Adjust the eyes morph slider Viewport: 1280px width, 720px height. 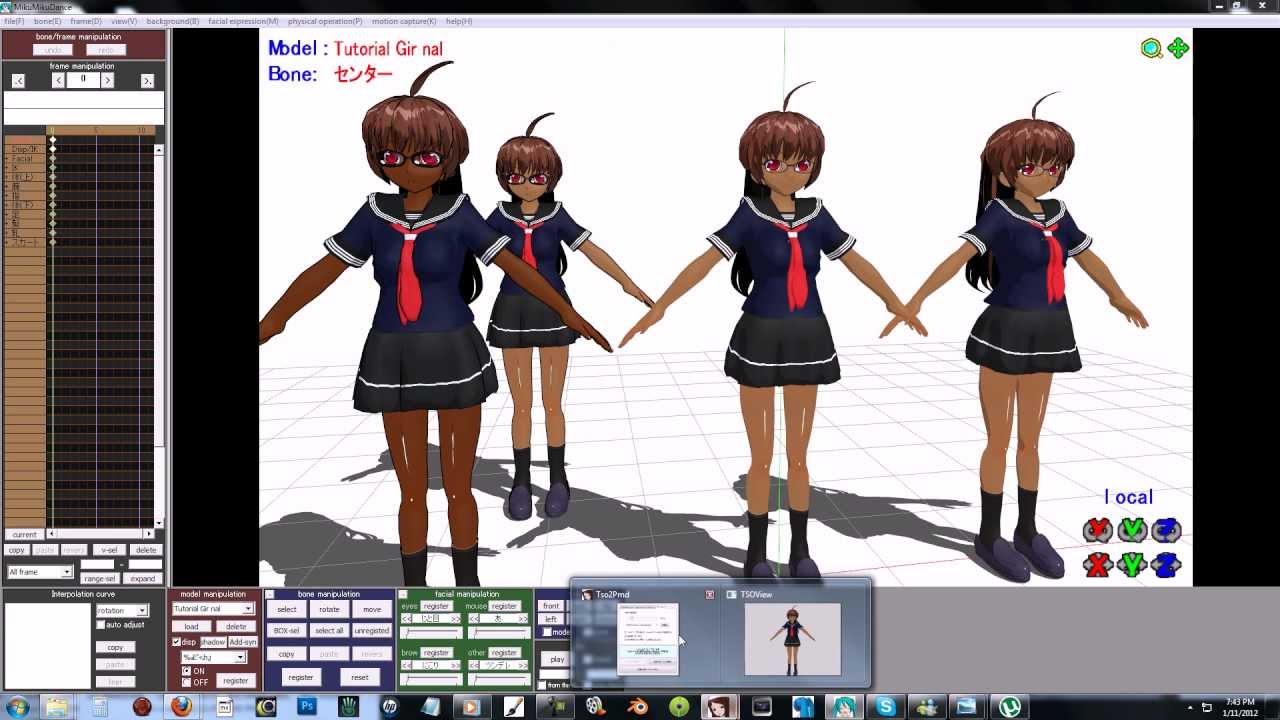click(x=432, y=633)
